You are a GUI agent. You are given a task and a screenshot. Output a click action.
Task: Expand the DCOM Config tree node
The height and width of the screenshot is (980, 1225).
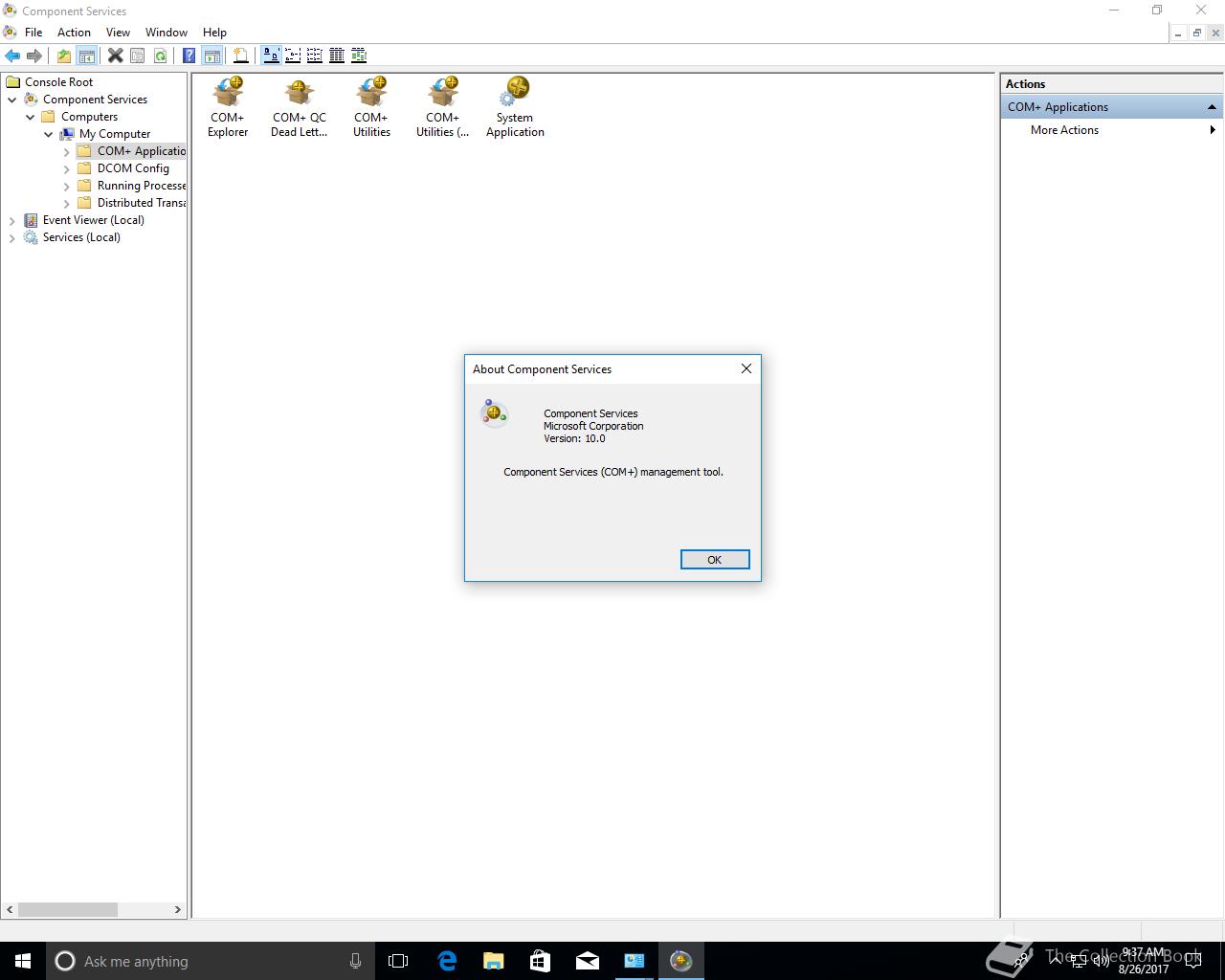click(x=67, y=168)
